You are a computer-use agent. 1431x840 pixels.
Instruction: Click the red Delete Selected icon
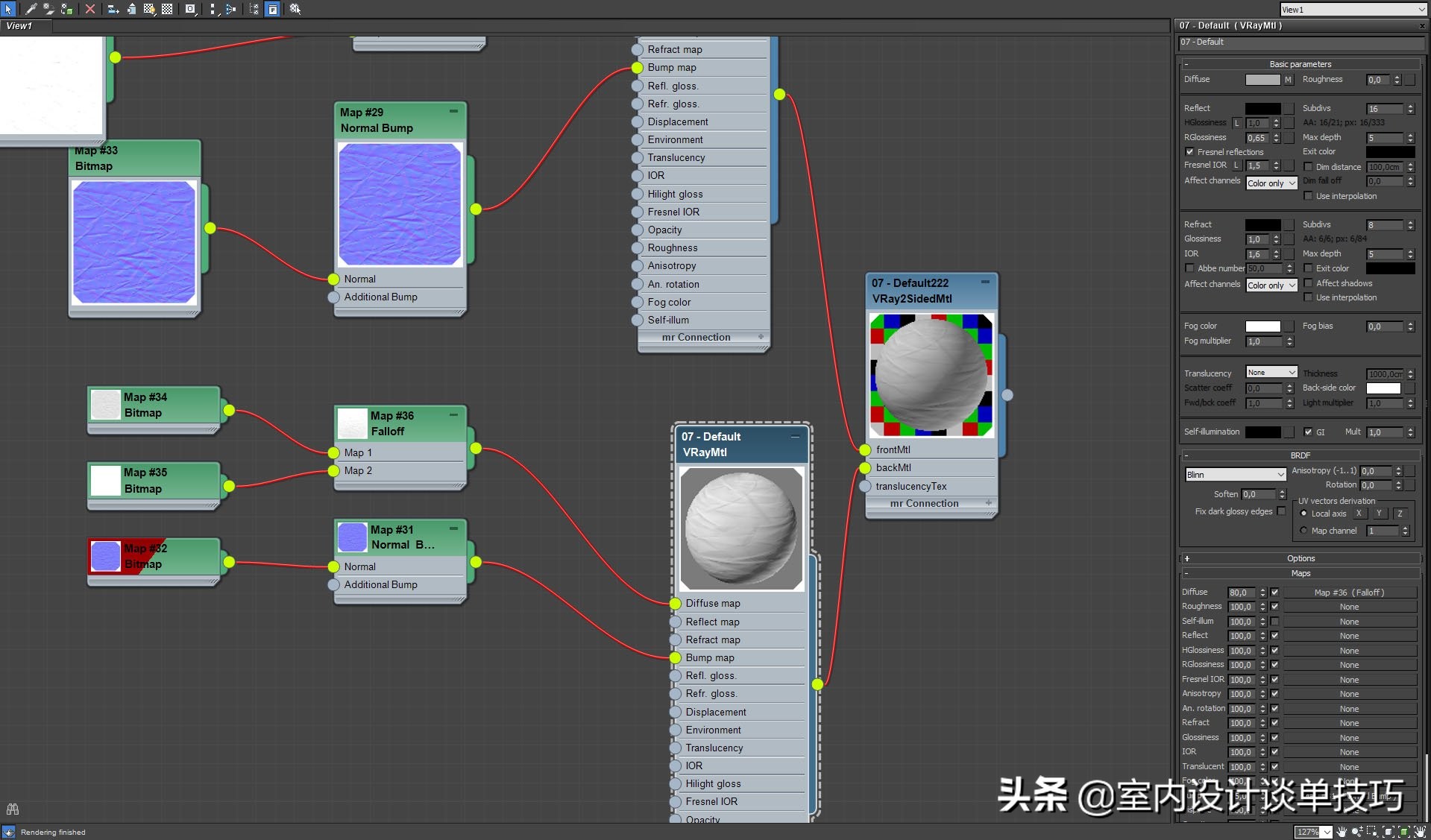tap(90, 9)
